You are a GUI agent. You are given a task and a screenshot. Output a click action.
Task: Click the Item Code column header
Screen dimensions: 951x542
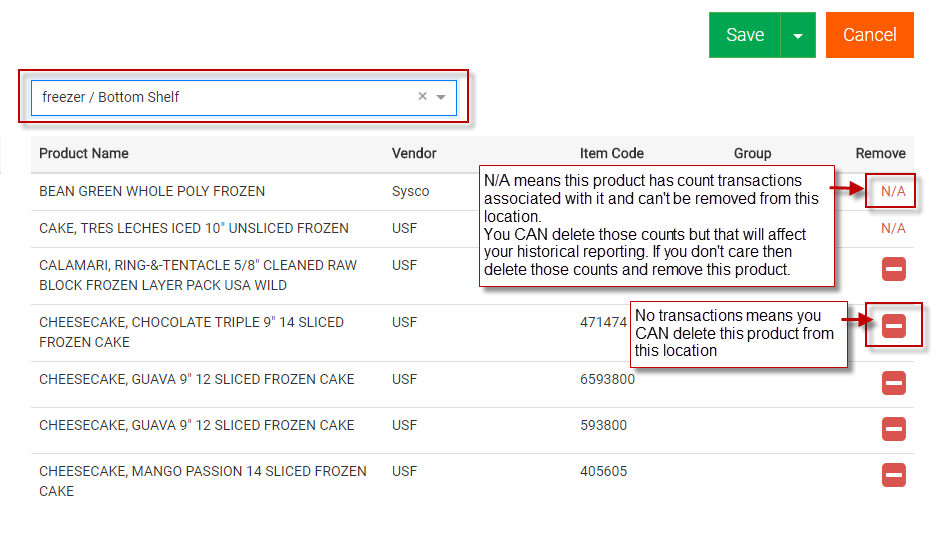[611, 153]
